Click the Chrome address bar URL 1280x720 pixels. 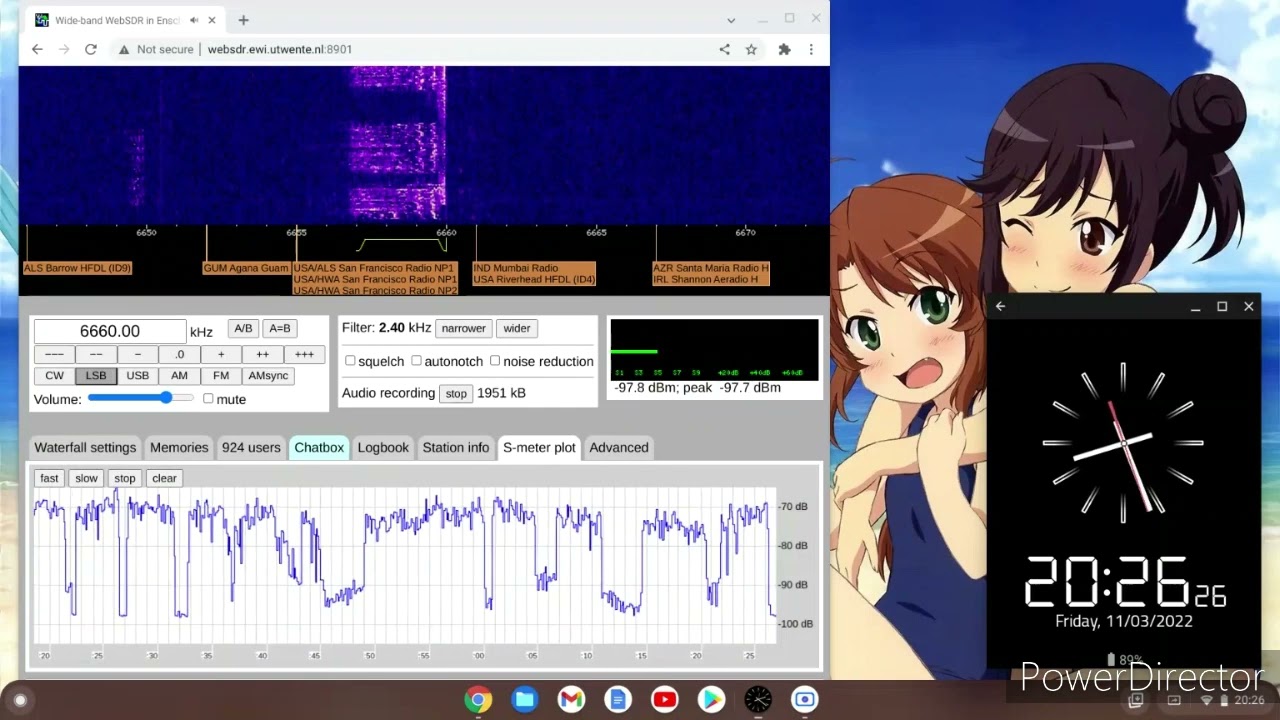[280, 49]
